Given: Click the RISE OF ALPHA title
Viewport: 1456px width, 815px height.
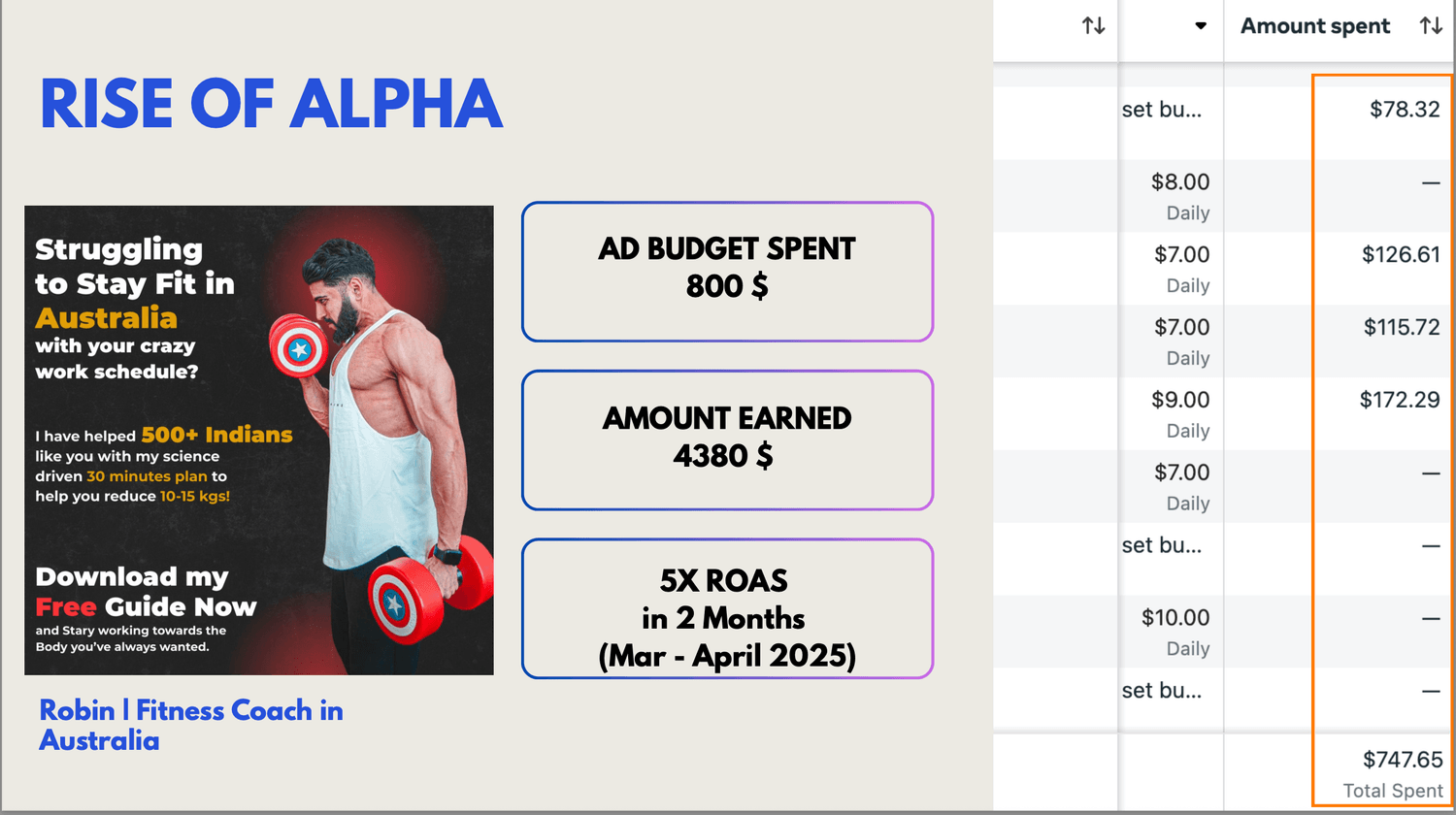Looking at the screenshot, I should tap(272, 104).
